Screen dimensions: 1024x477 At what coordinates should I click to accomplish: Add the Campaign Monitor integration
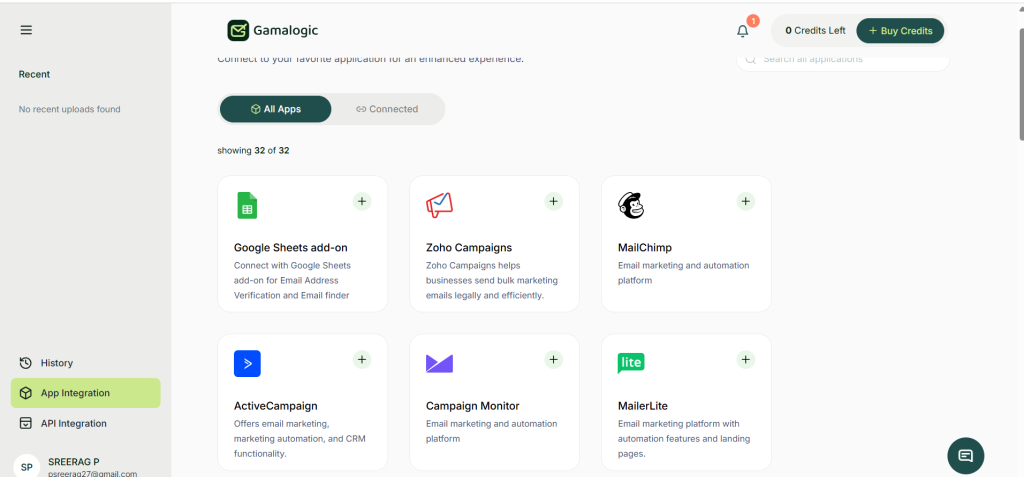click(554, 359)
